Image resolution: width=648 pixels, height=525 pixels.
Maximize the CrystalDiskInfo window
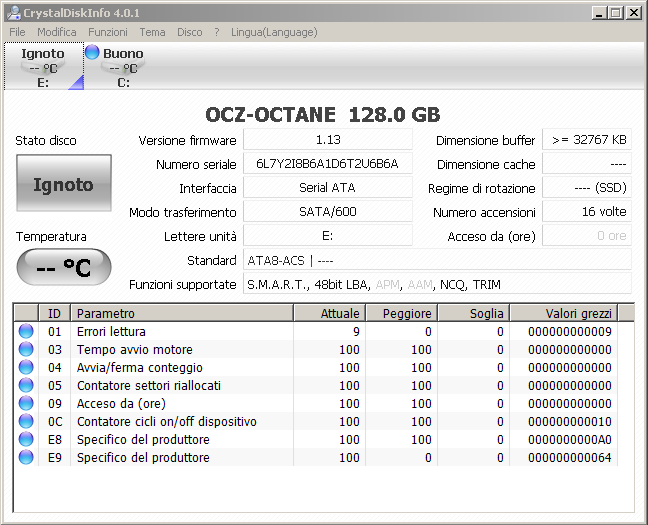[616, 13]
